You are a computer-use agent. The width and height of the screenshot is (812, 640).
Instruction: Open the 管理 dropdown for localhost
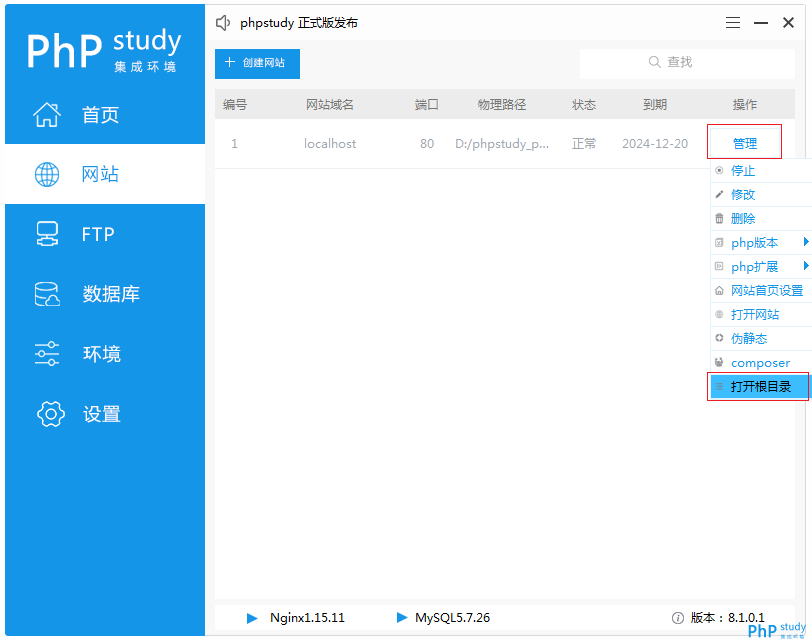point(745,143)
